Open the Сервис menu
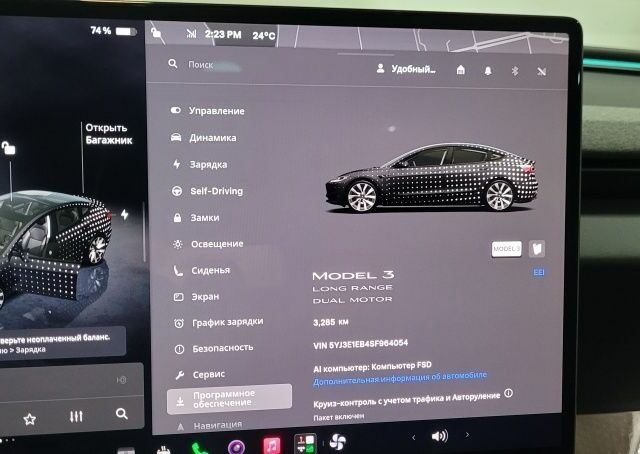This screenshot has width=640, height=454. pos(200,374)
